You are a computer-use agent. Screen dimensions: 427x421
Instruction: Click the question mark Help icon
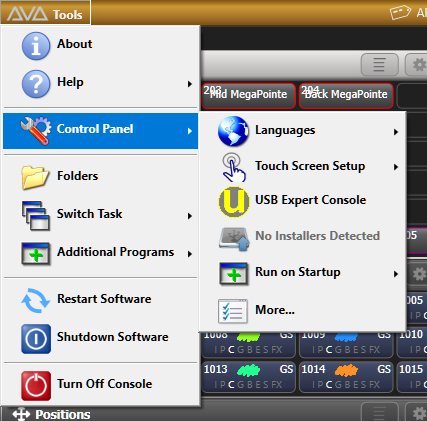coord(36,84)
